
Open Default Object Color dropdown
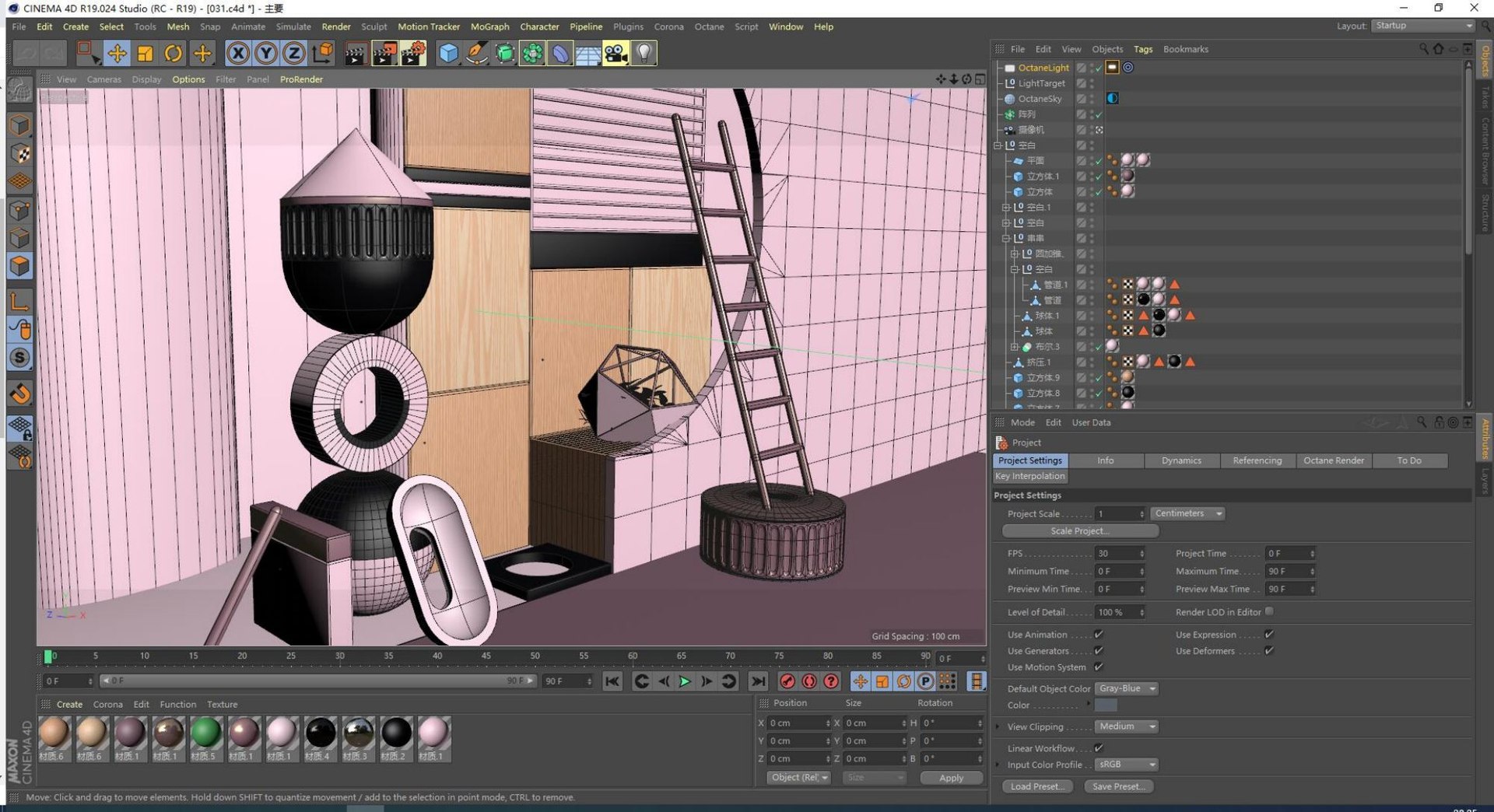click(1127, 688)
